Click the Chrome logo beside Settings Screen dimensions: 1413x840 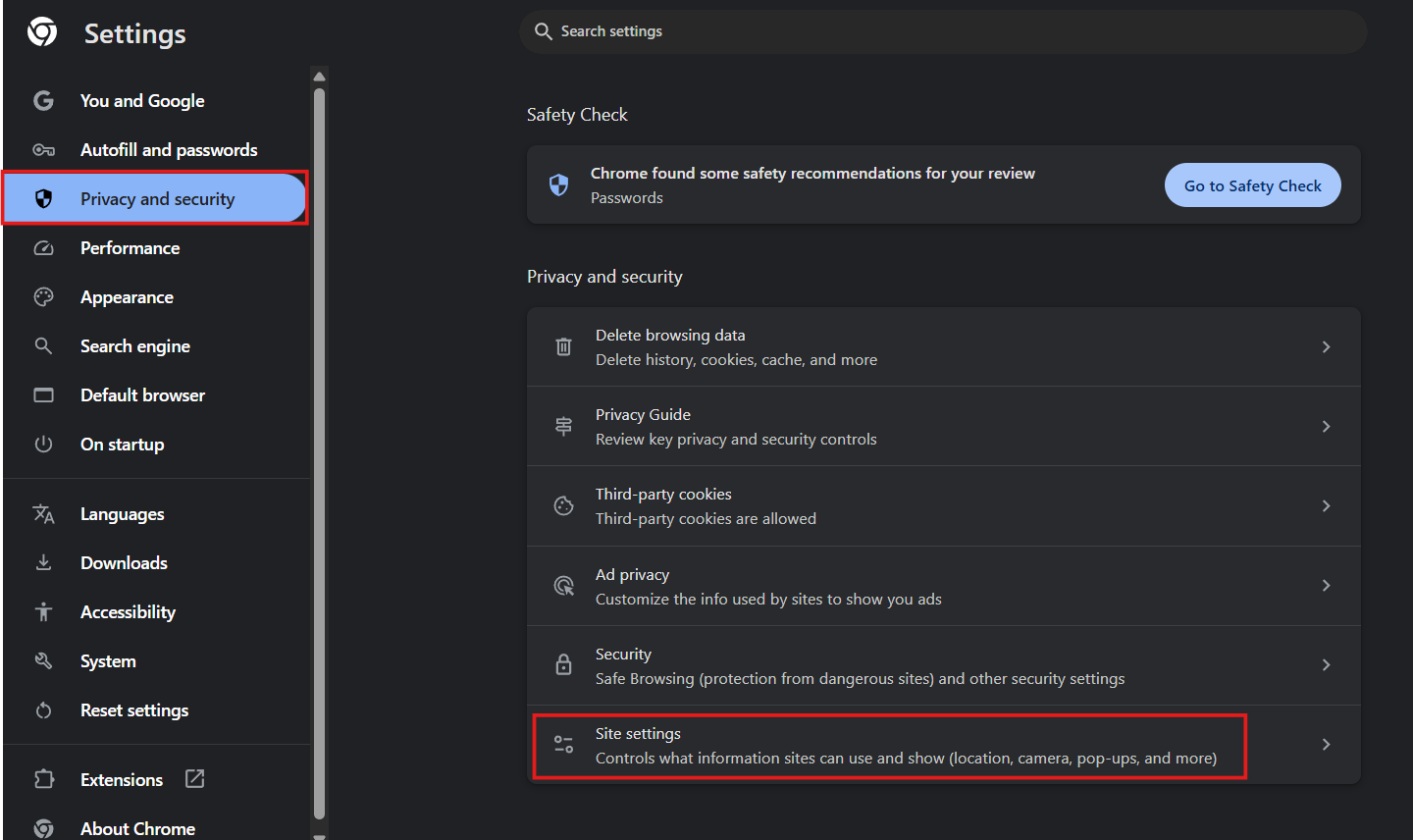[42, 32]
